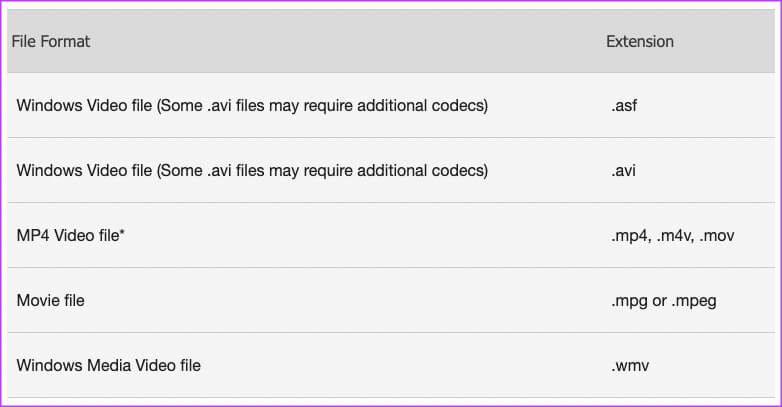This screenshot has width=782, height=407.
Task: Click the Extension column header
Action: click(x=640, y=41)
